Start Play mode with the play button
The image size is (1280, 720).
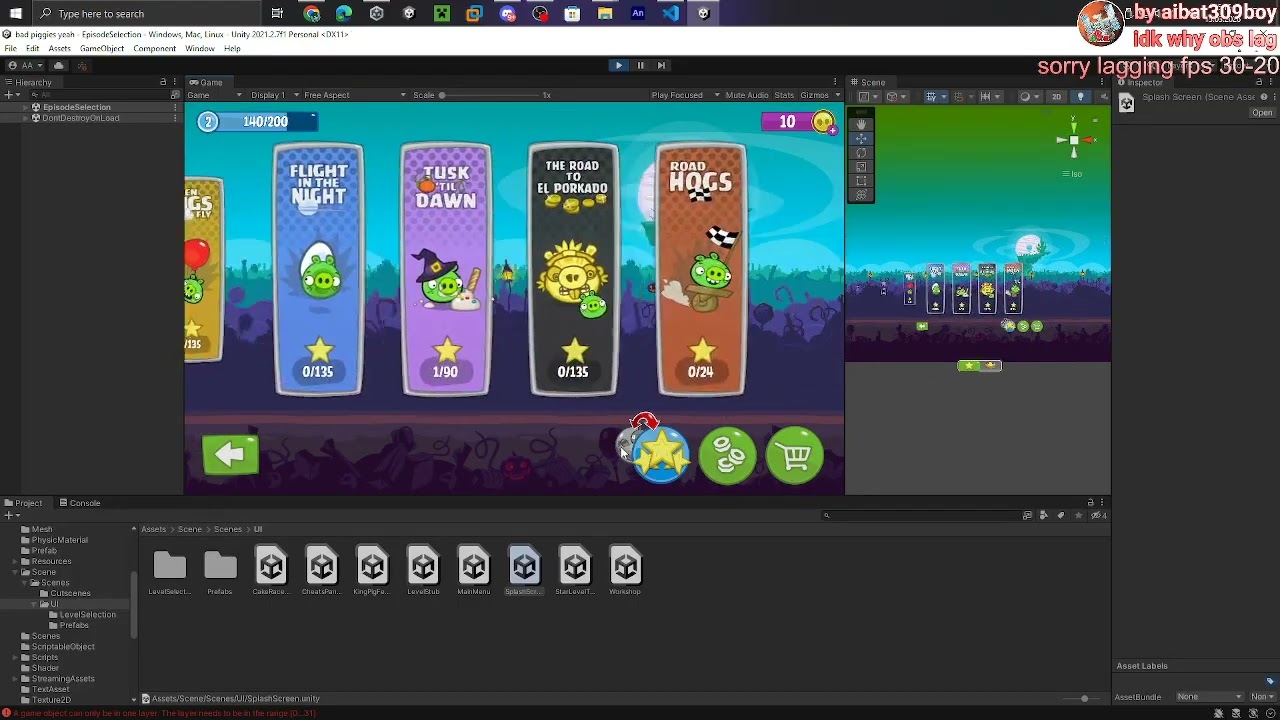pyautogui.click(x=618, y=65)
